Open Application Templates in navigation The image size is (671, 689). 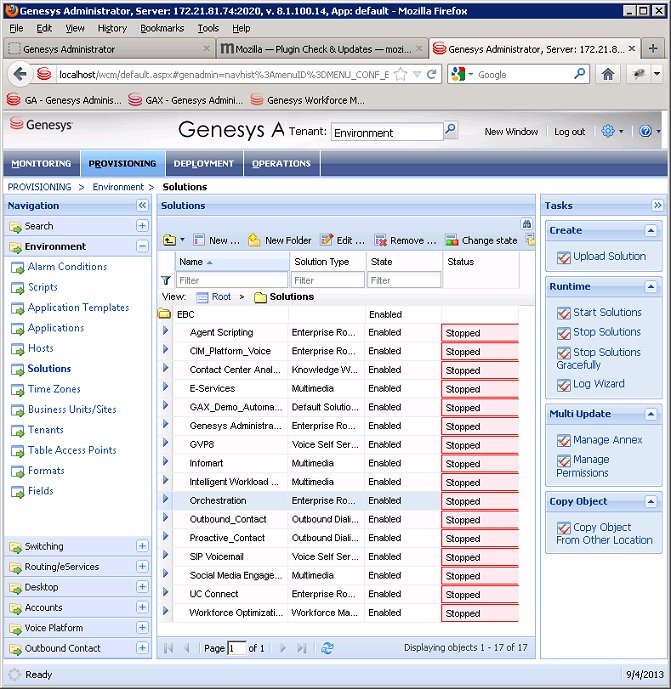tap(78, 307)
